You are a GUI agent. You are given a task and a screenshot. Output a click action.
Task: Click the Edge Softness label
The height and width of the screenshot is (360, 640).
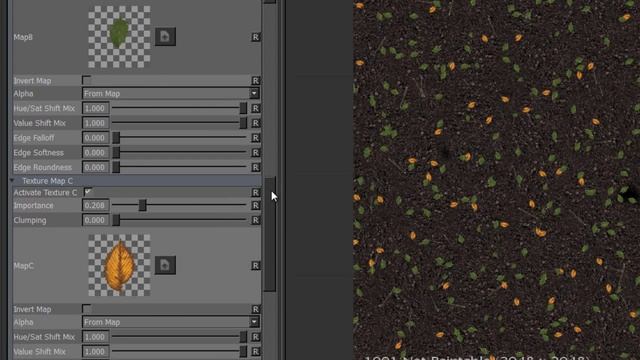pos(39,153)
